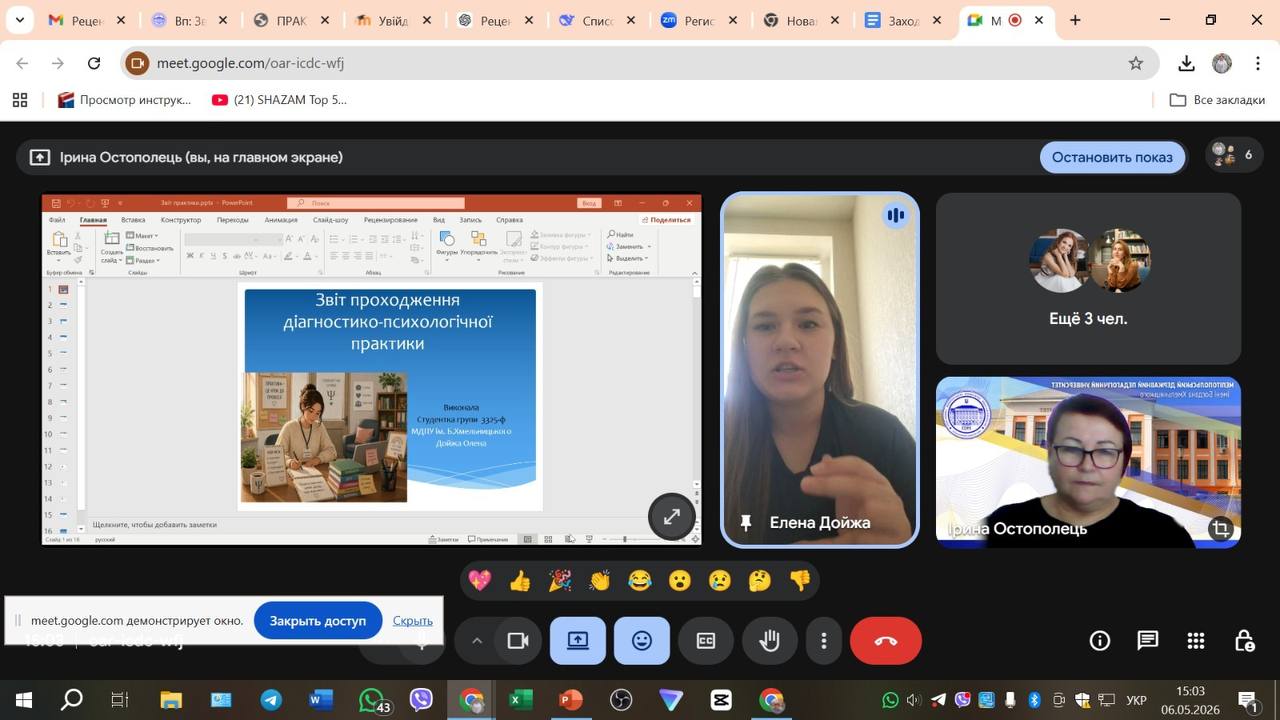Click "Закрыть доступ" button
The image size is (1280, 720).
318,620
